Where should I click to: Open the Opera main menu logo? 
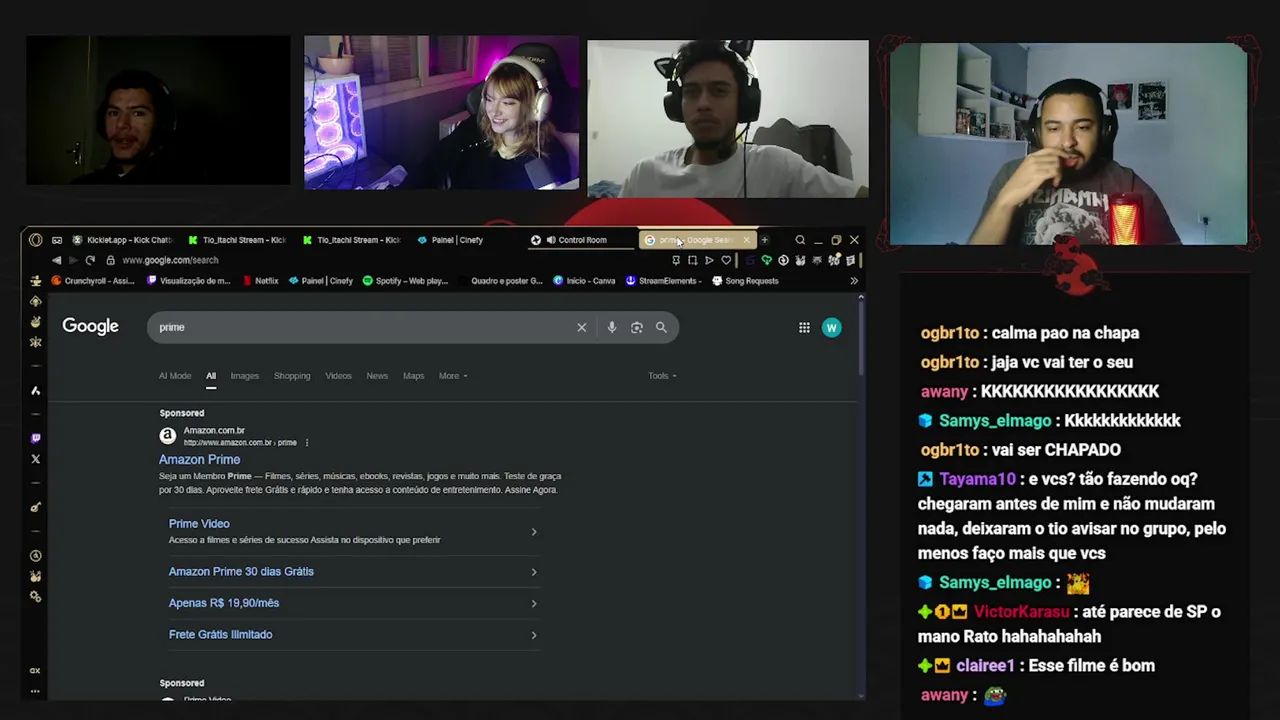point(36,240)
